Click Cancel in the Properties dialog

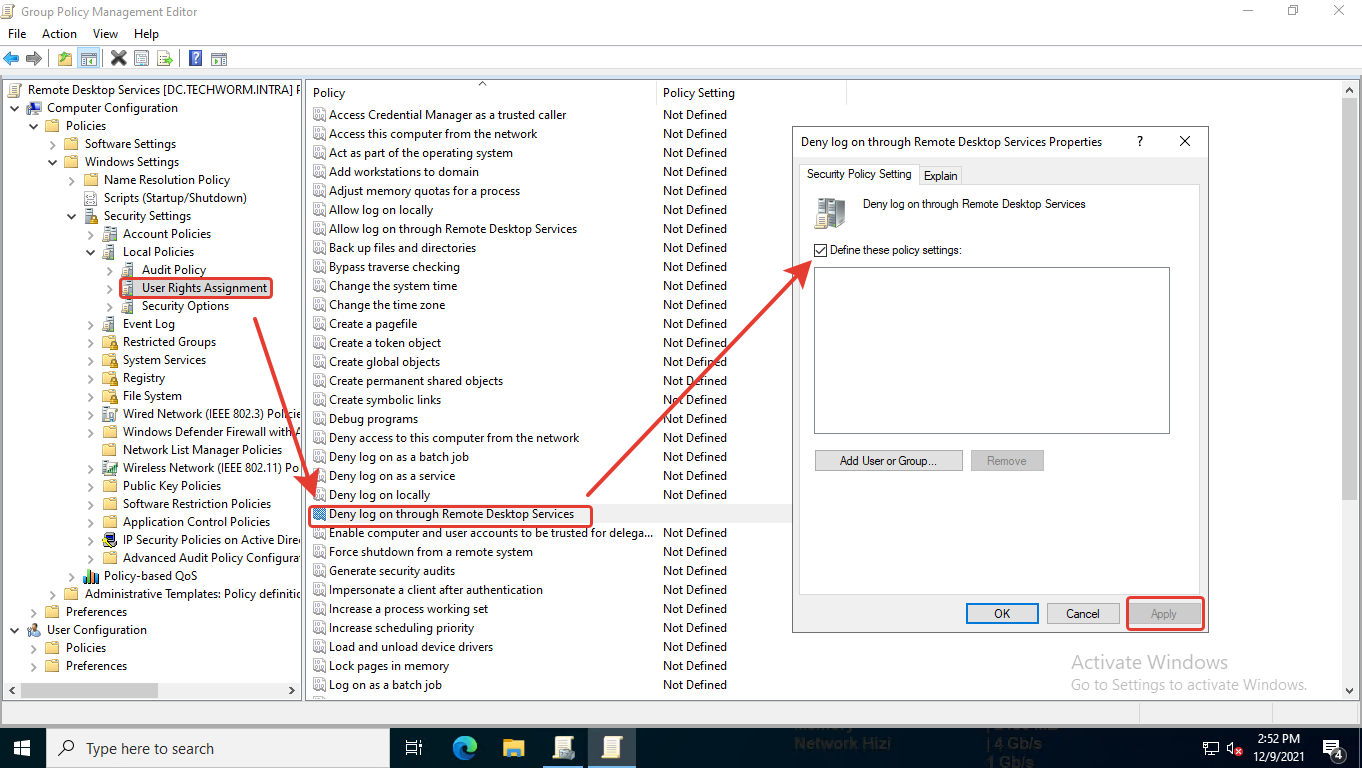(1082, 614)
